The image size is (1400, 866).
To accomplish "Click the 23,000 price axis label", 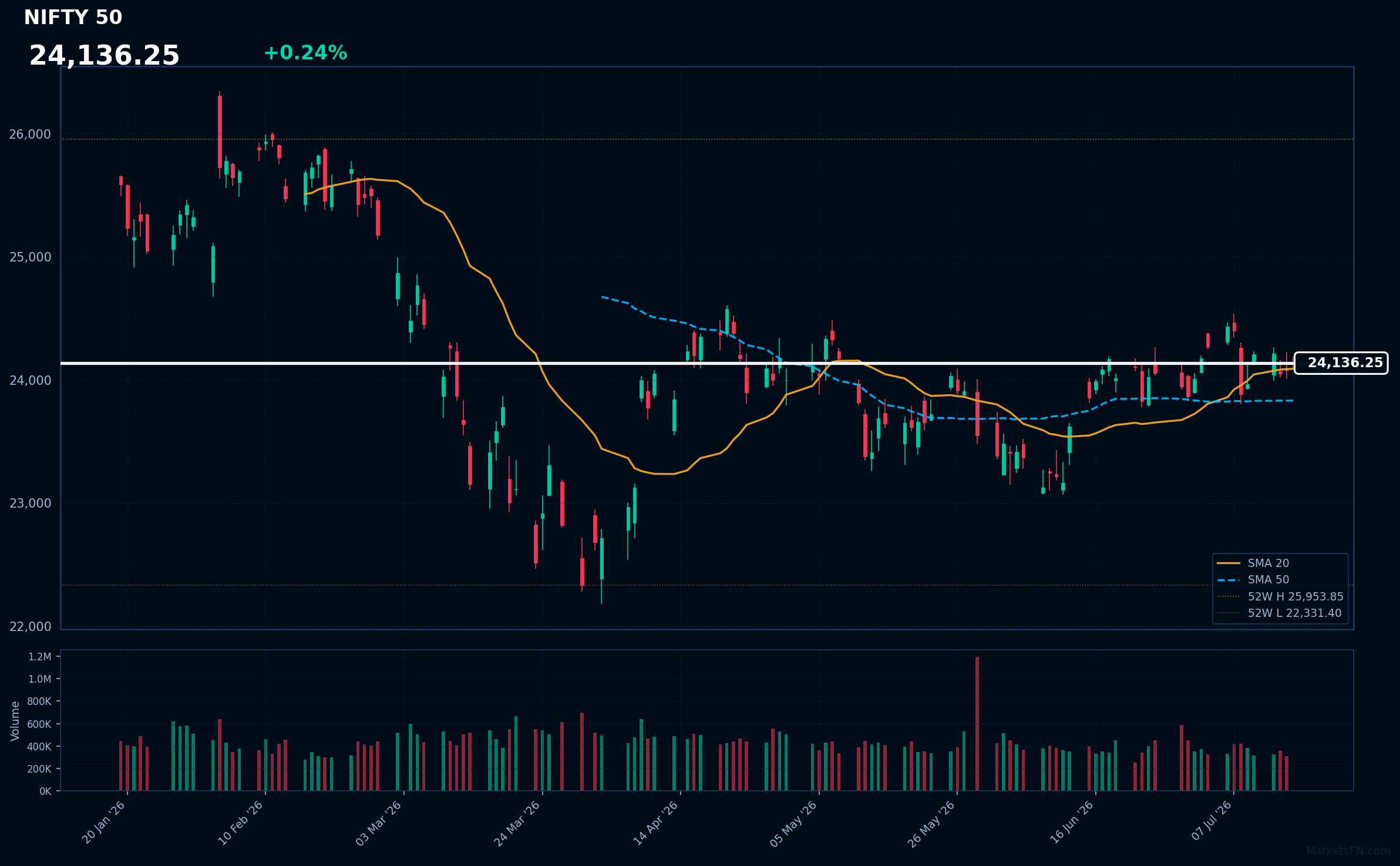I will pyautogui.click(x=30, y=504).
